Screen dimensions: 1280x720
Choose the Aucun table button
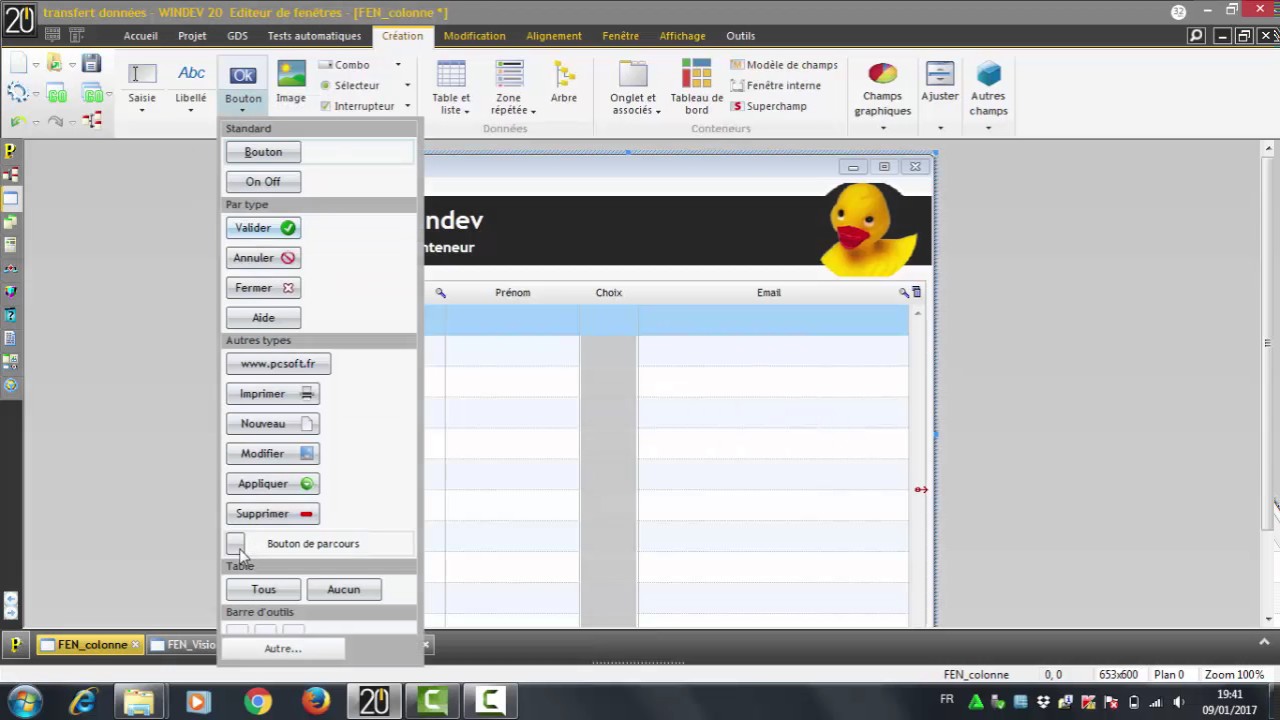[343, 590]
